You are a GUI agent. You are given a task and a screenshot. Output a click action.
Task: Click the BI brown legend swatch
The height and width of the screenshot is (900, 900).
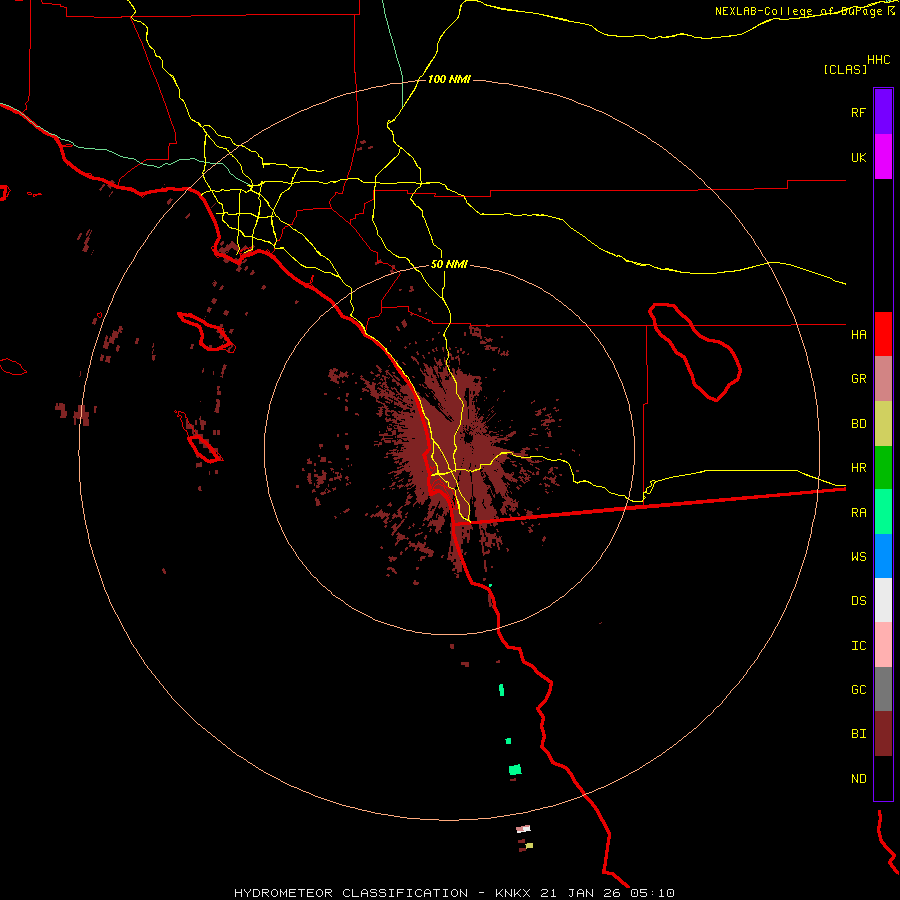coord(883,734)
